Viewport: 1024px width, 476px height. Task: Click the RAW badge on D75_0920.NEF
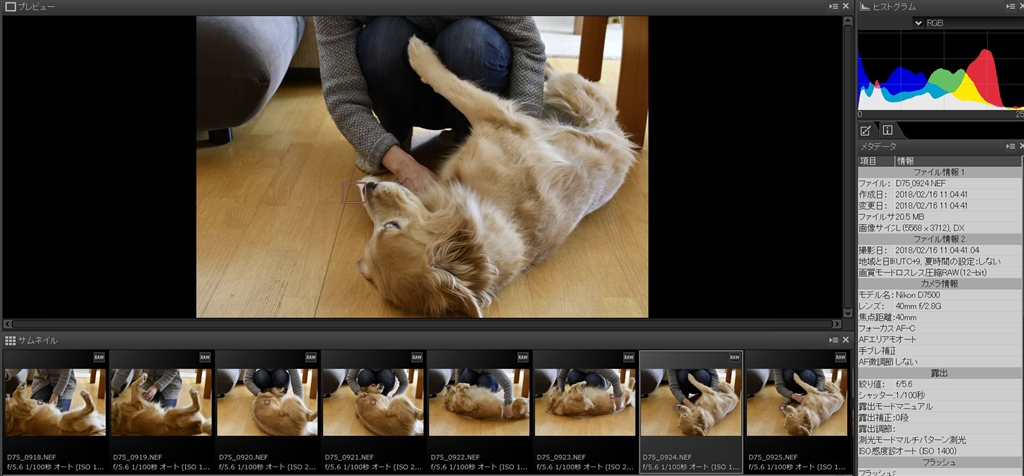(311, 357)
